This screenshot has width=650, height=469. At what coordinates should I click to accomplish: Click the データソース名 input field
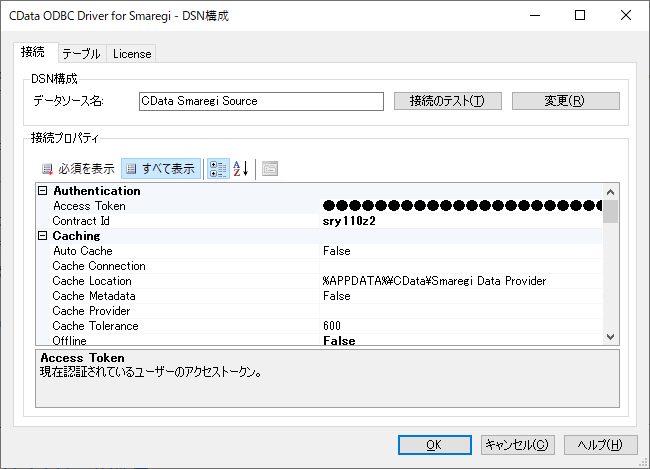(x=261, y=101)
